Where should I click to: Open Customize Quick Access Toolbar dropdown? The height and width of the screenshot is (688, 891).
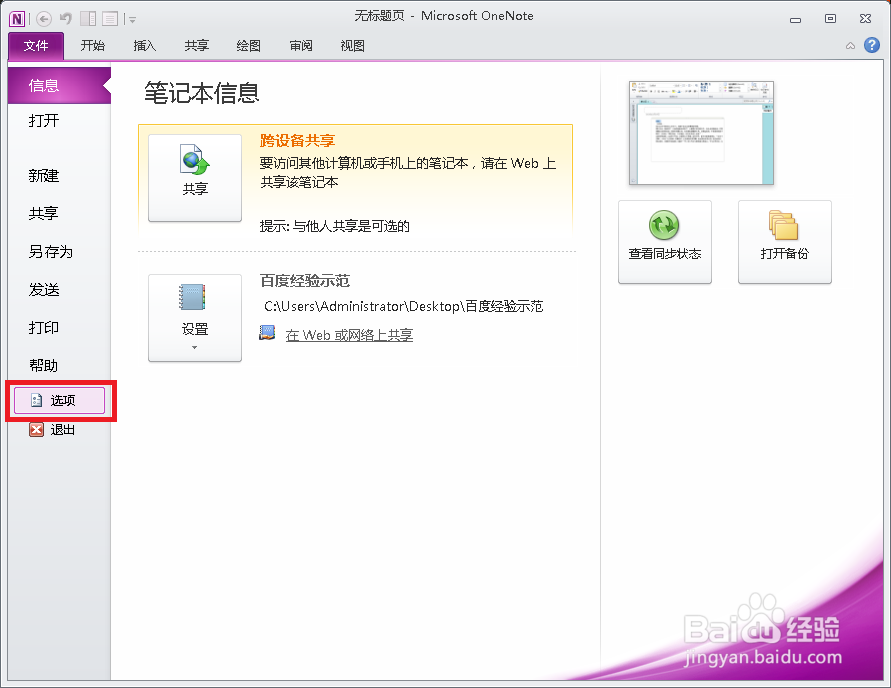132,20
